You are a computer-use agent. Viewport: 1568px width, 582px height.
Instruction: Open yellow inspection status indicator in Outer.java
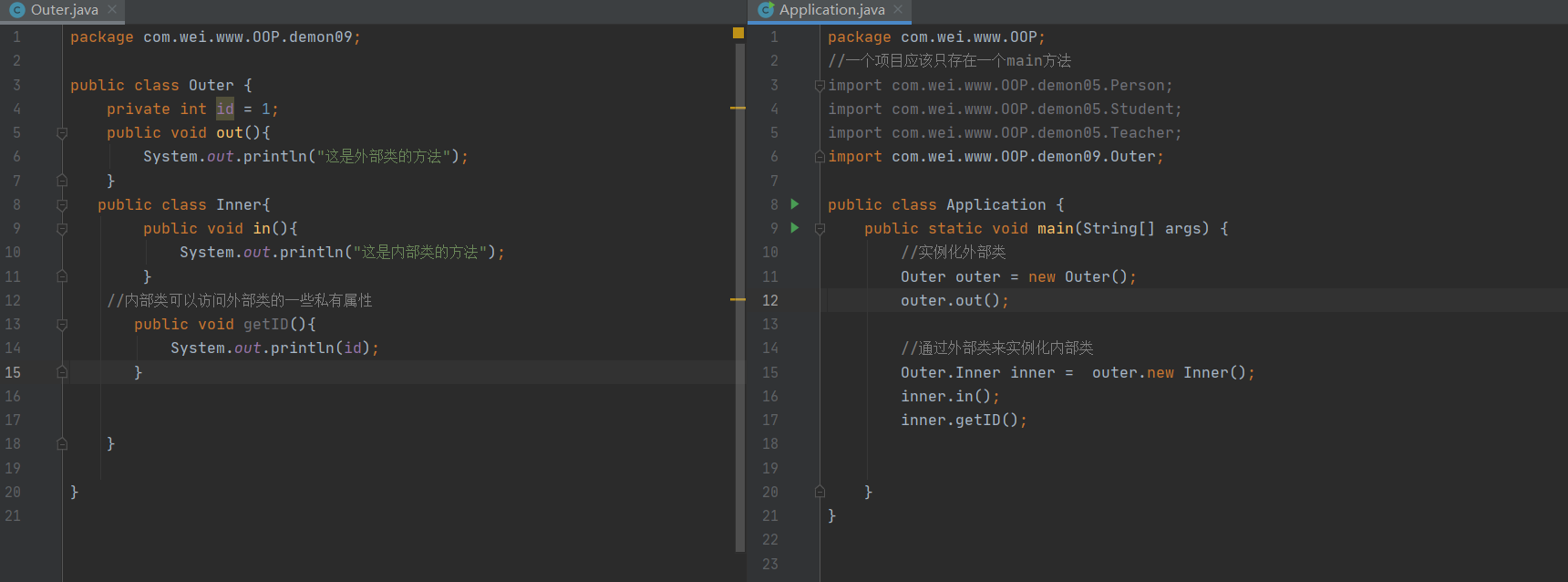click(738, 33)
